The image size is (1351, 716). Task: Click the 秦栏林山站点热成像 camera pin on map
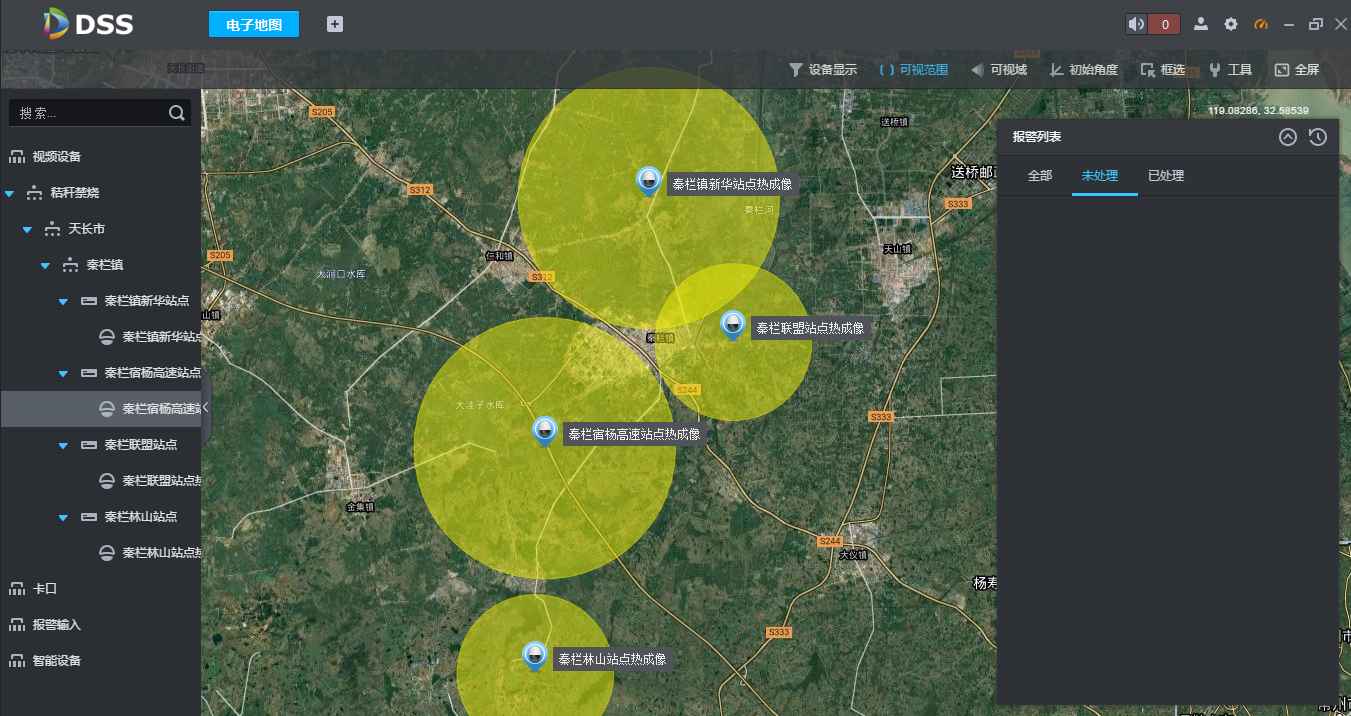click(x=535, y=656)
